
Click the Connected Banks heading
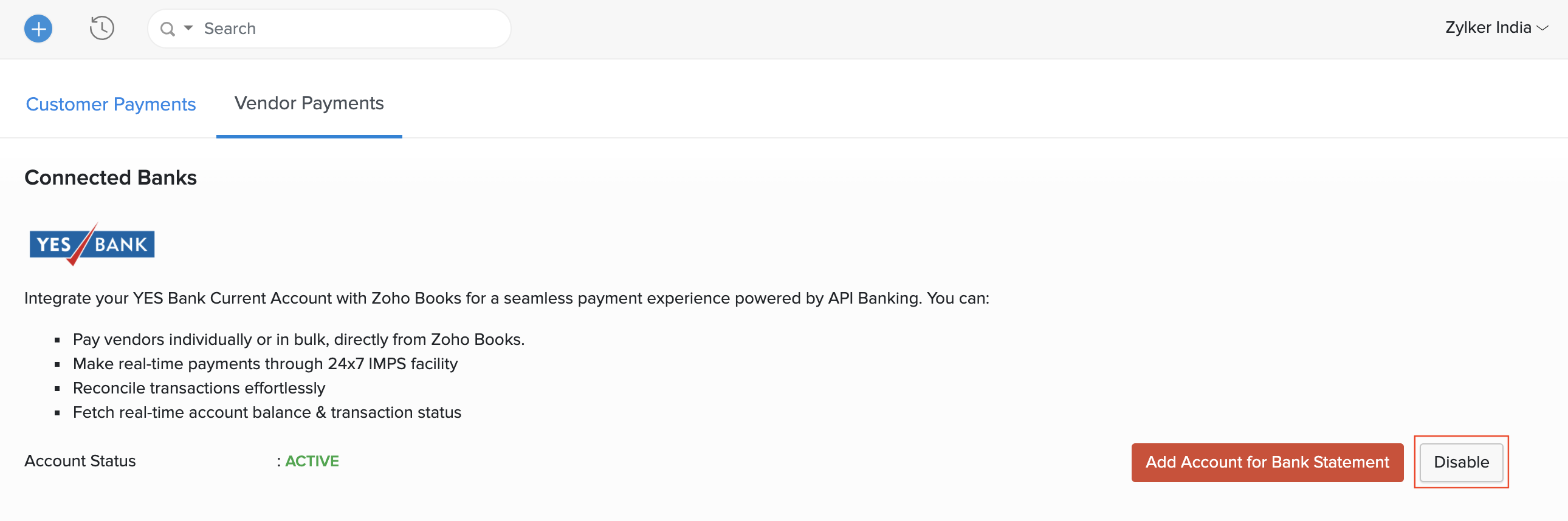click(110, 177)
